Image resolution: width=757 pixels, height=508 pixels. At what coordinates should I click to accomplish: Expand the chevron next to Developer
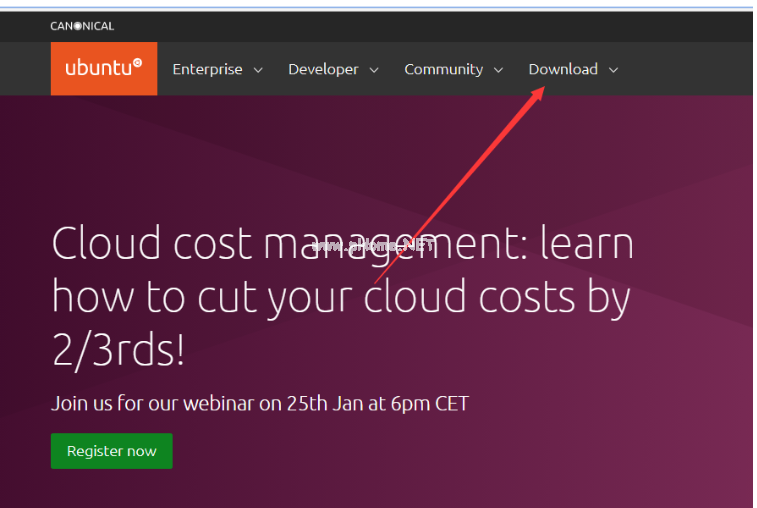[x=374, y=70]
